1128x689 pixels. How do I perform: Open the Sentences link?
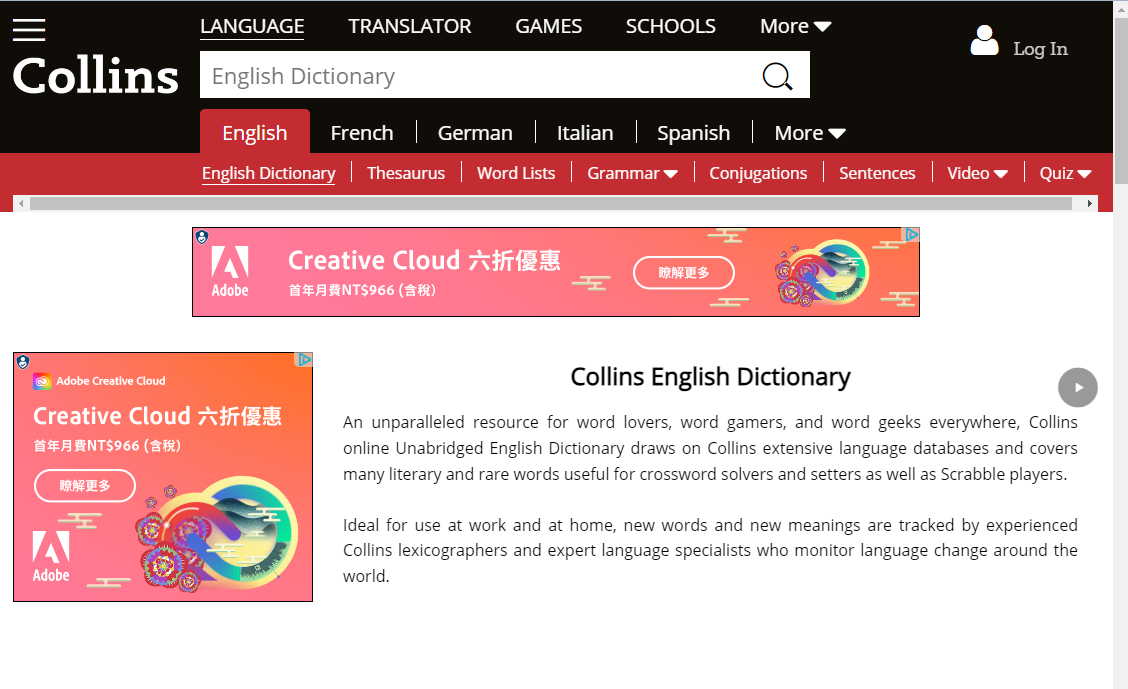[877, 173]
